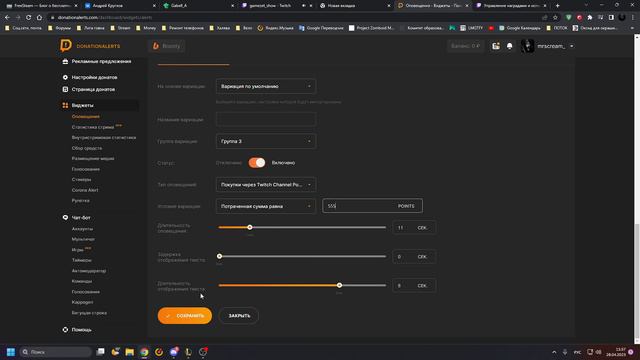Expand the mrscream_ account menu arrow
Image resolution: width=640 pixels, height=360 pixels.
tap(571, 46)
